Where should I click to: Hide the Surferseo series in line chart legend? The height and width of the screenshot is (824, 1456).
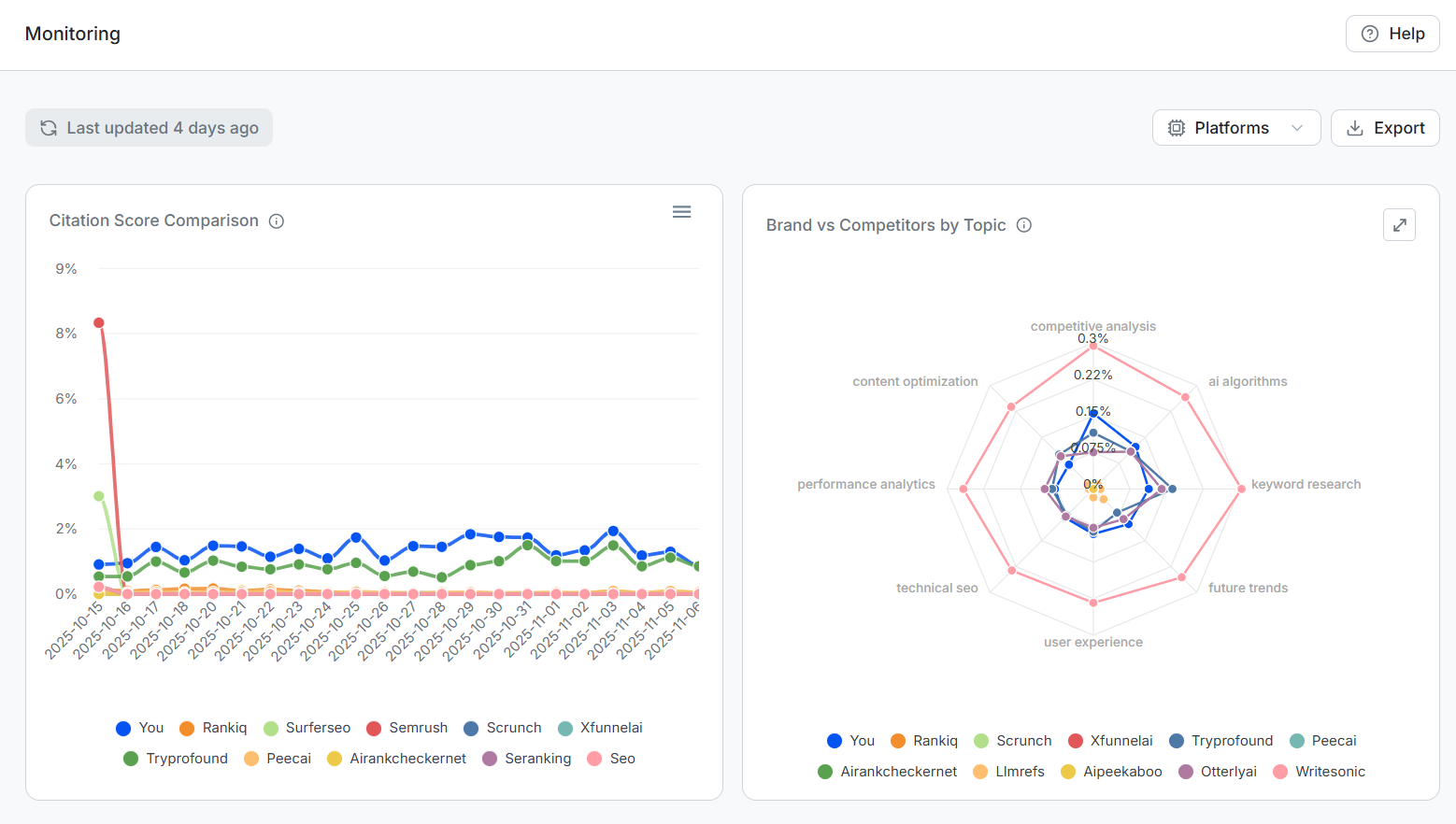pos(307,728)
